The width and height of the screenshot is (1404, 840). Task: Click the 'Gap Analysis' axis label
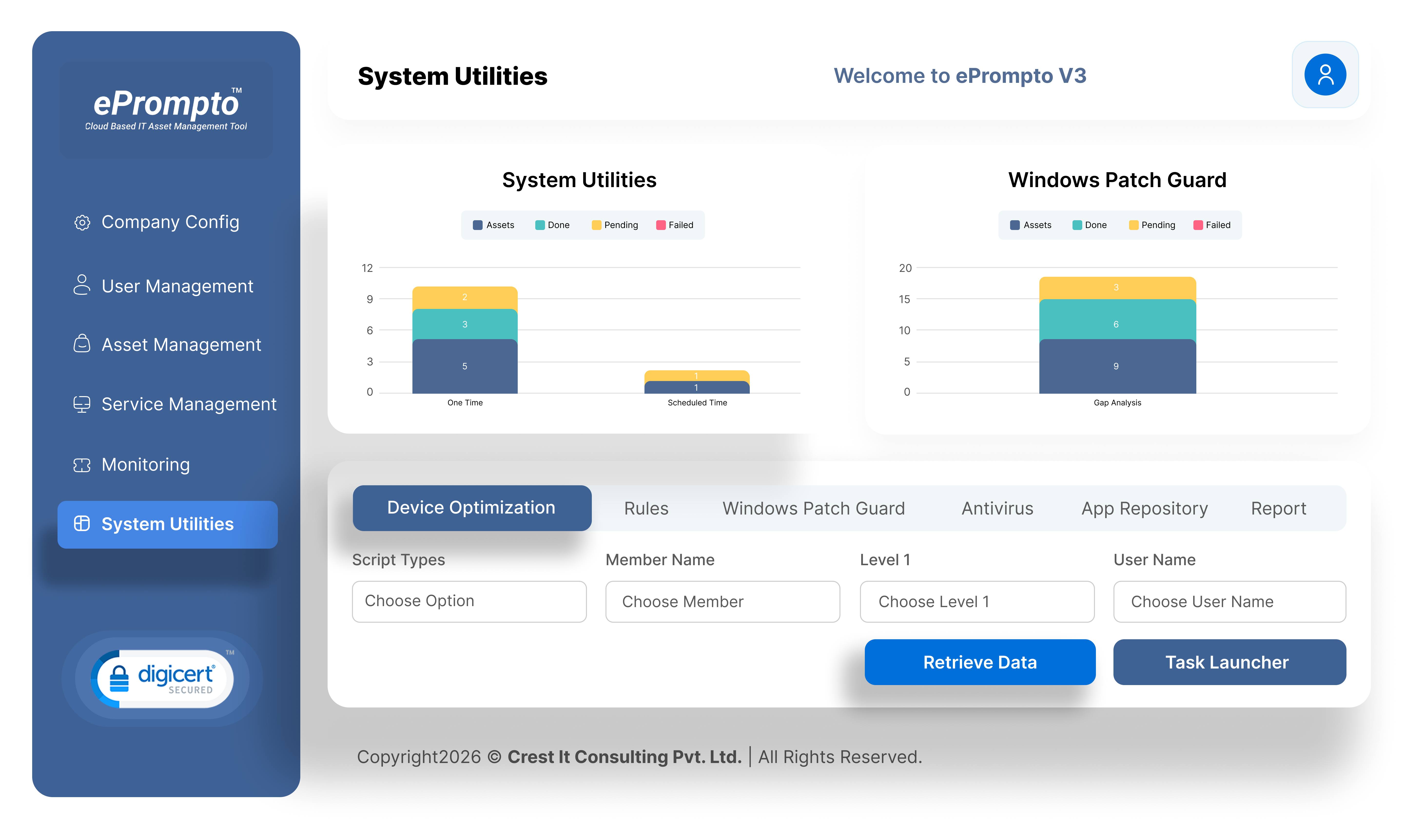1117,402
